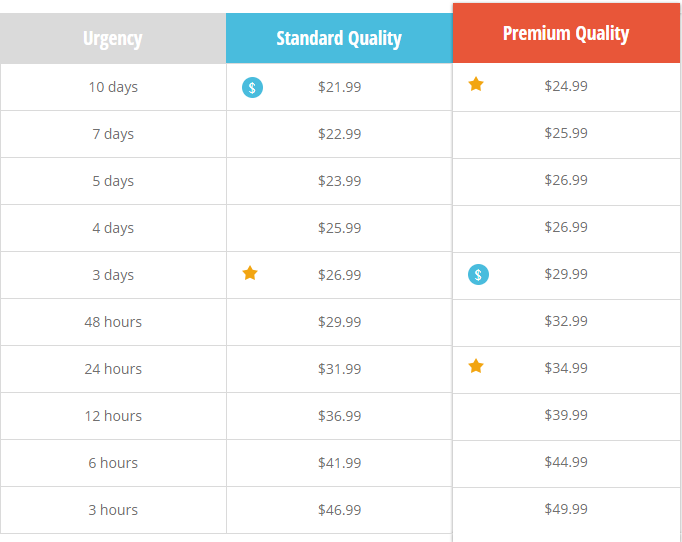Pick the $49.99 Premium 3 hours price
The width and height of the screenshot is (682, 542).
coord(566,509)
